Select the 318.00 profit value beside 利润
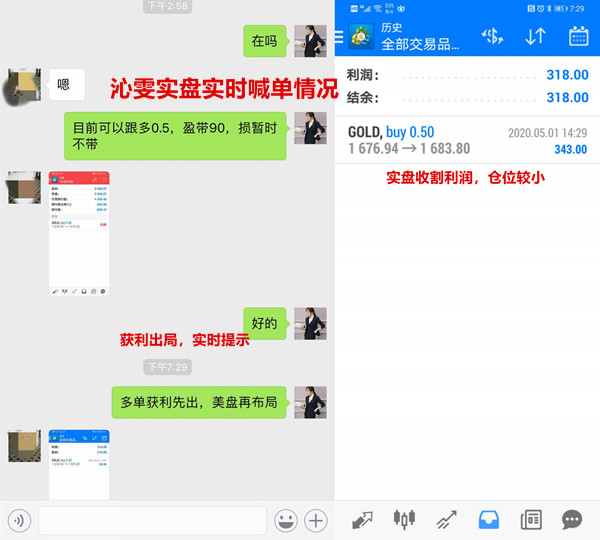This screenshot has width=600, height=540. pyautogui.click(x=567, y=75)
